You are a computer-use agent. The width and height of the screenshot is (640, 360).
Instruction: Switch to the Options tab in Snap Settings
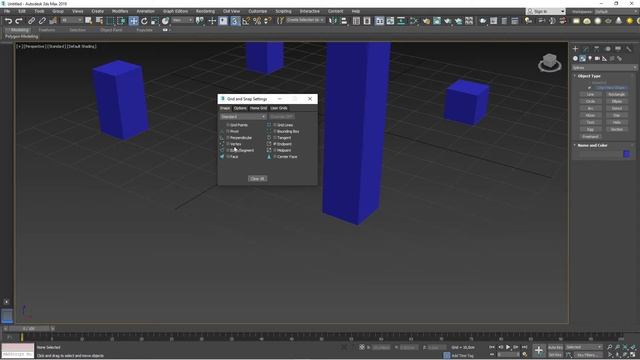pyautogui.click(x=240, y=108)
